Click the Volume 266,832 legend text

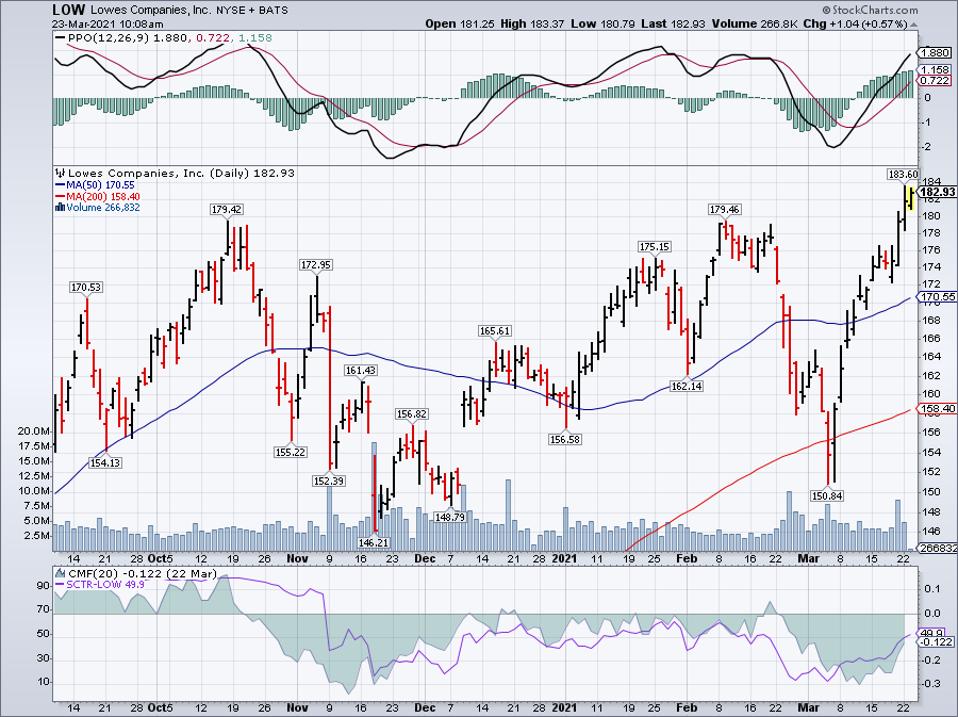pos(103,208)
